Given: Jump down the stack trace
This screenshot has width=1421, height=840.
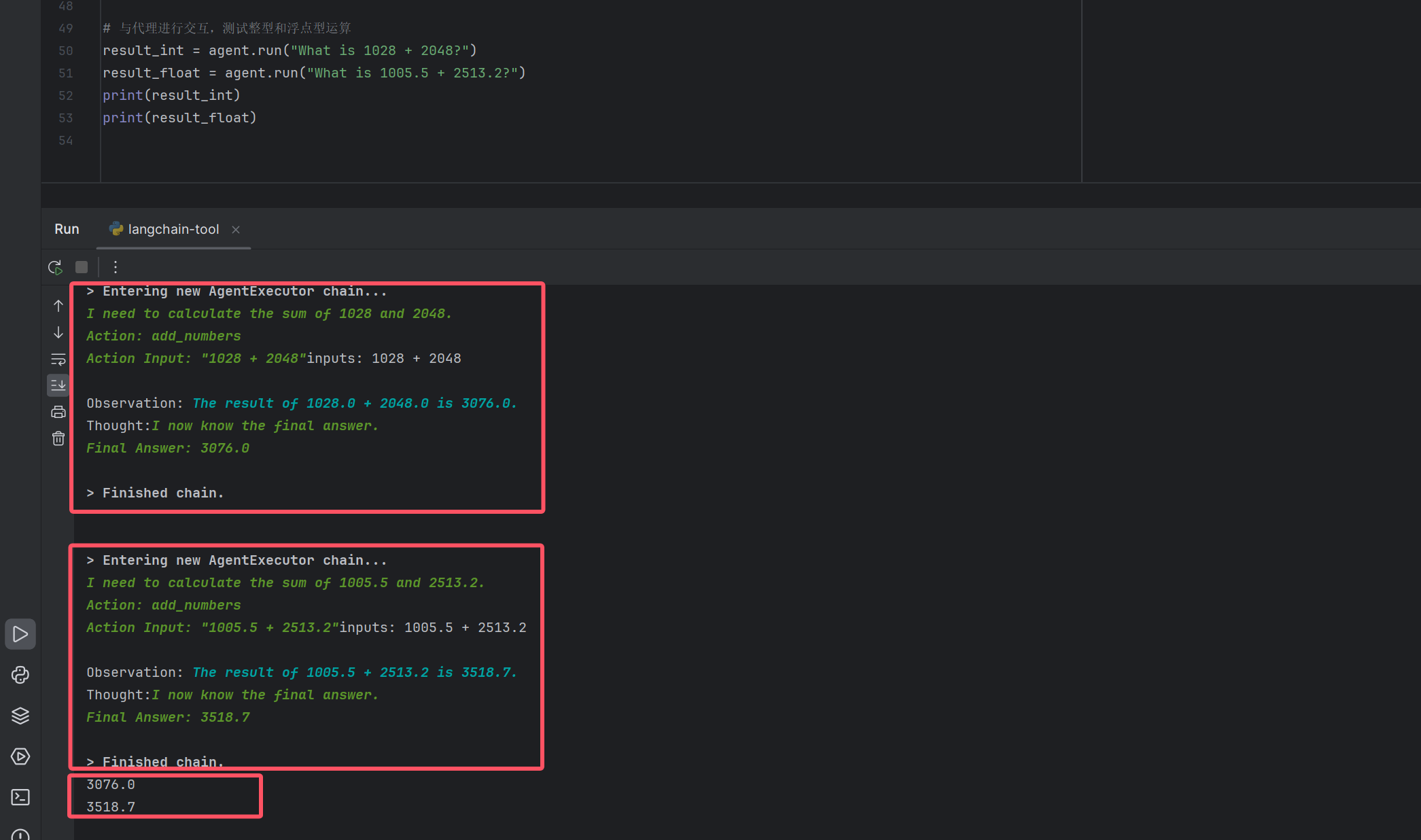Looking at the screenshot, I should (x=58, y=332).
